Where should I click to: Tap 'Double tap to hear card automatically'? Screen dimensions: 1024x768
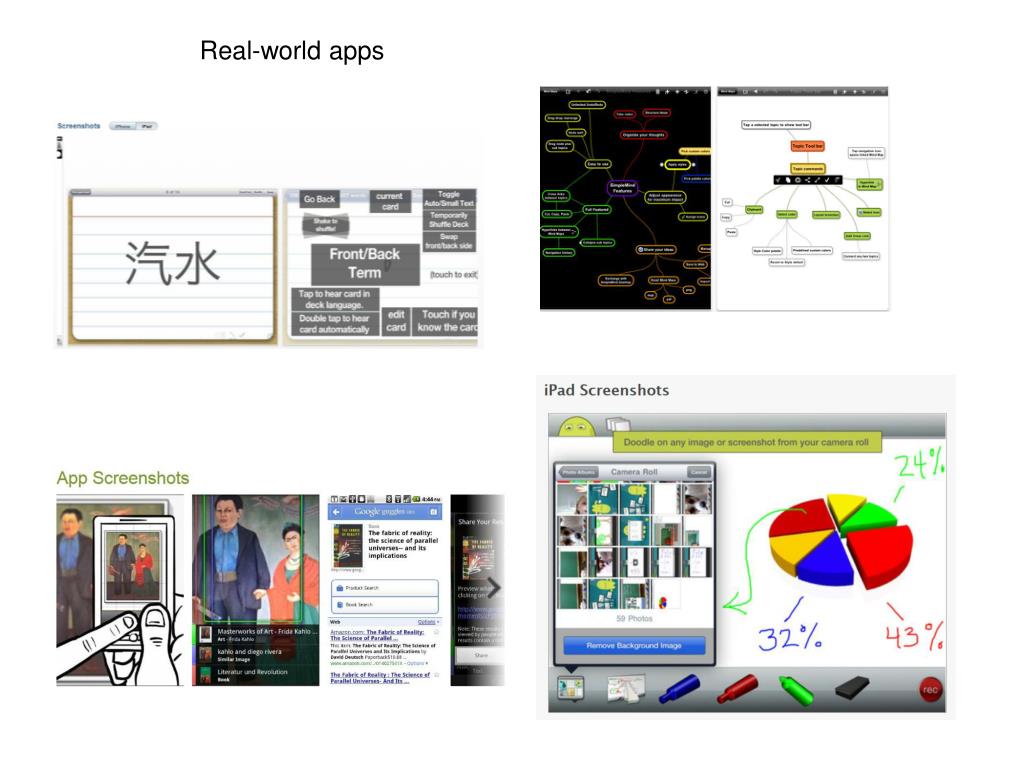[x=334, y=323]
